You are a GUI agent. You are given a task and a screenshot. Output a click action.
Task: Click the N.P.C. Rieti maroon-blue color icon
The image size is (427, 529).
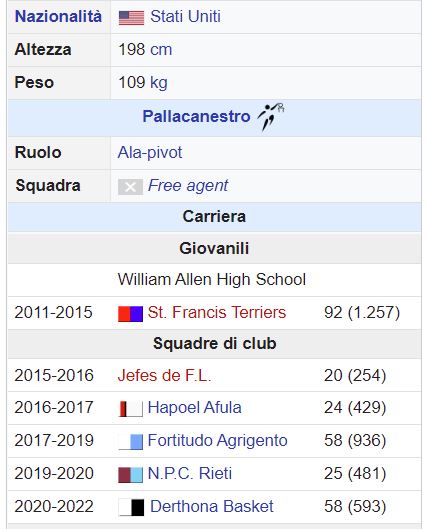(130, 474)
